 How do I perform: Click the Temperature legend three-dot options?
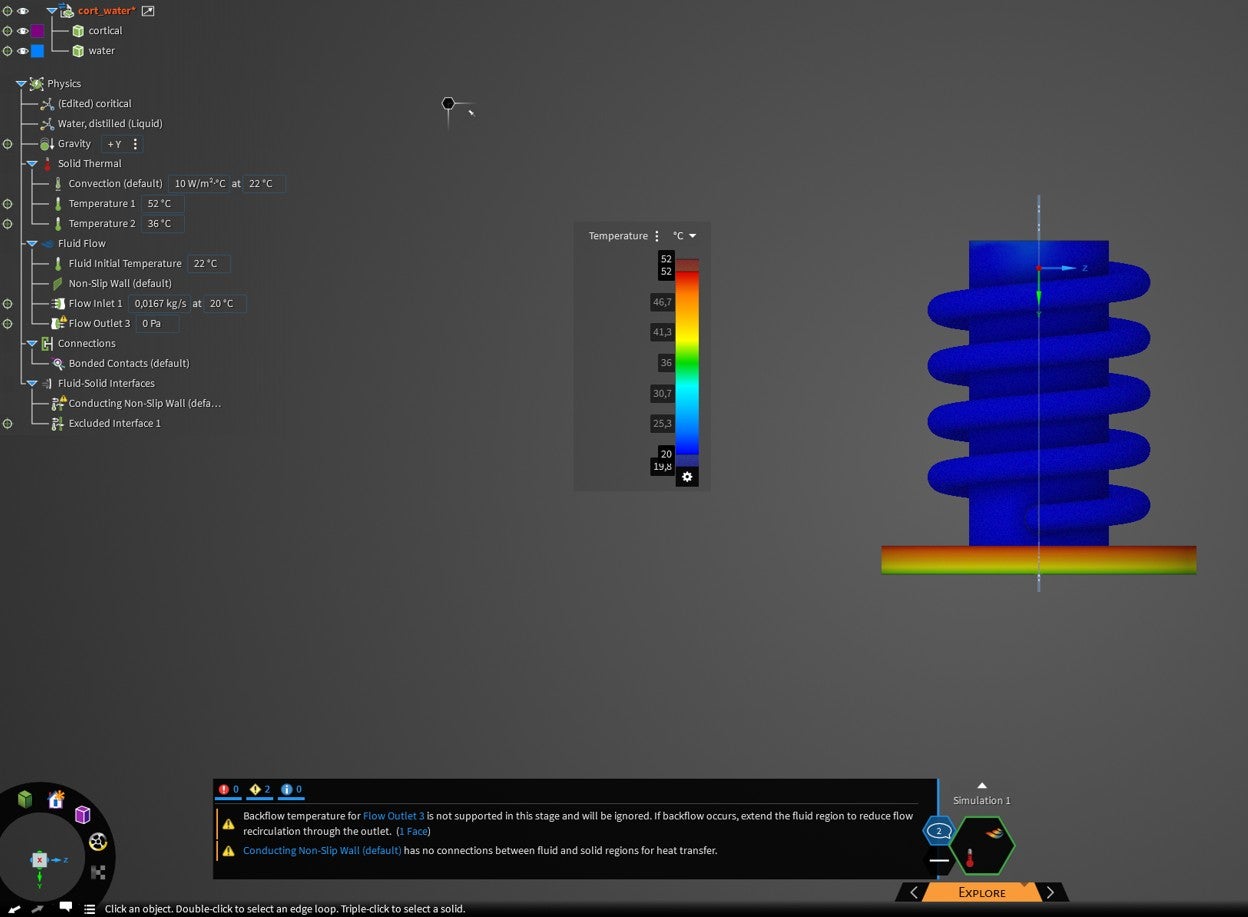tap(657, 236)
